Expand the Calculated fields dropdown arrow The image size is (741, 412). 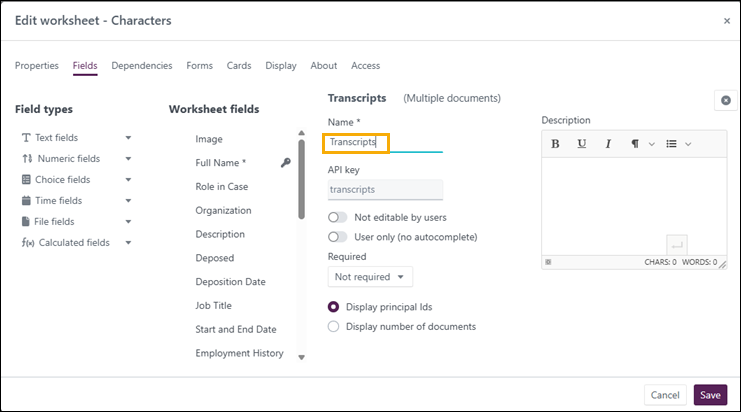(x=128, y=243)
